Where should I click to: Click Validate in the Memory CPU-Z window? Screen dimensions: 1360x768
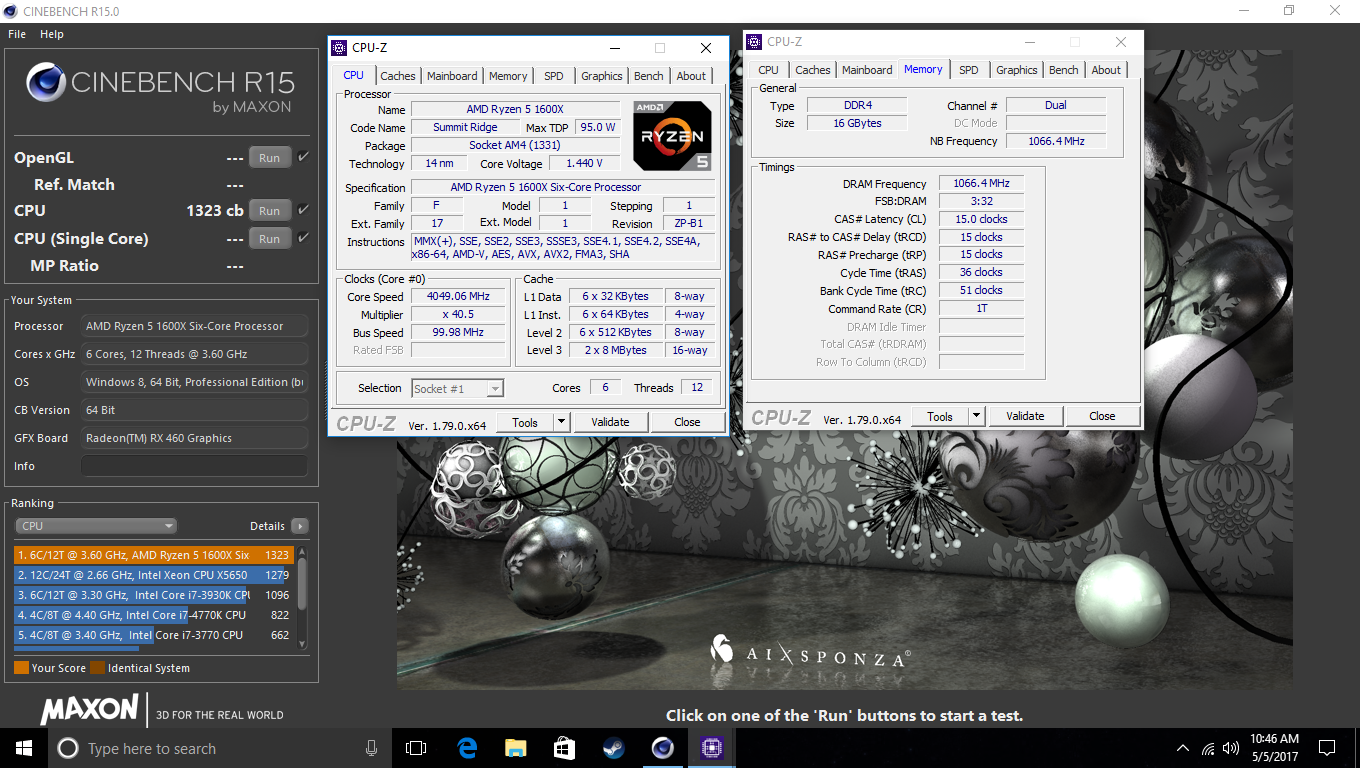1025,417
